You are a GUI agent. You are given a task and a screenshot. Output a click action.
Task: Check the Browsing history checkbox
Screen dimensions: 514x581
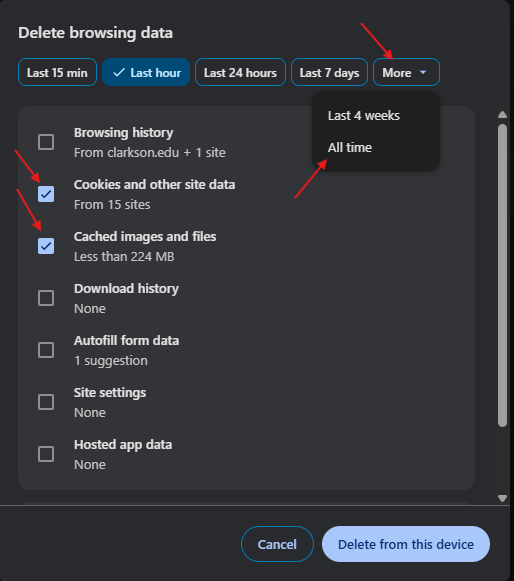click(46, 142)
